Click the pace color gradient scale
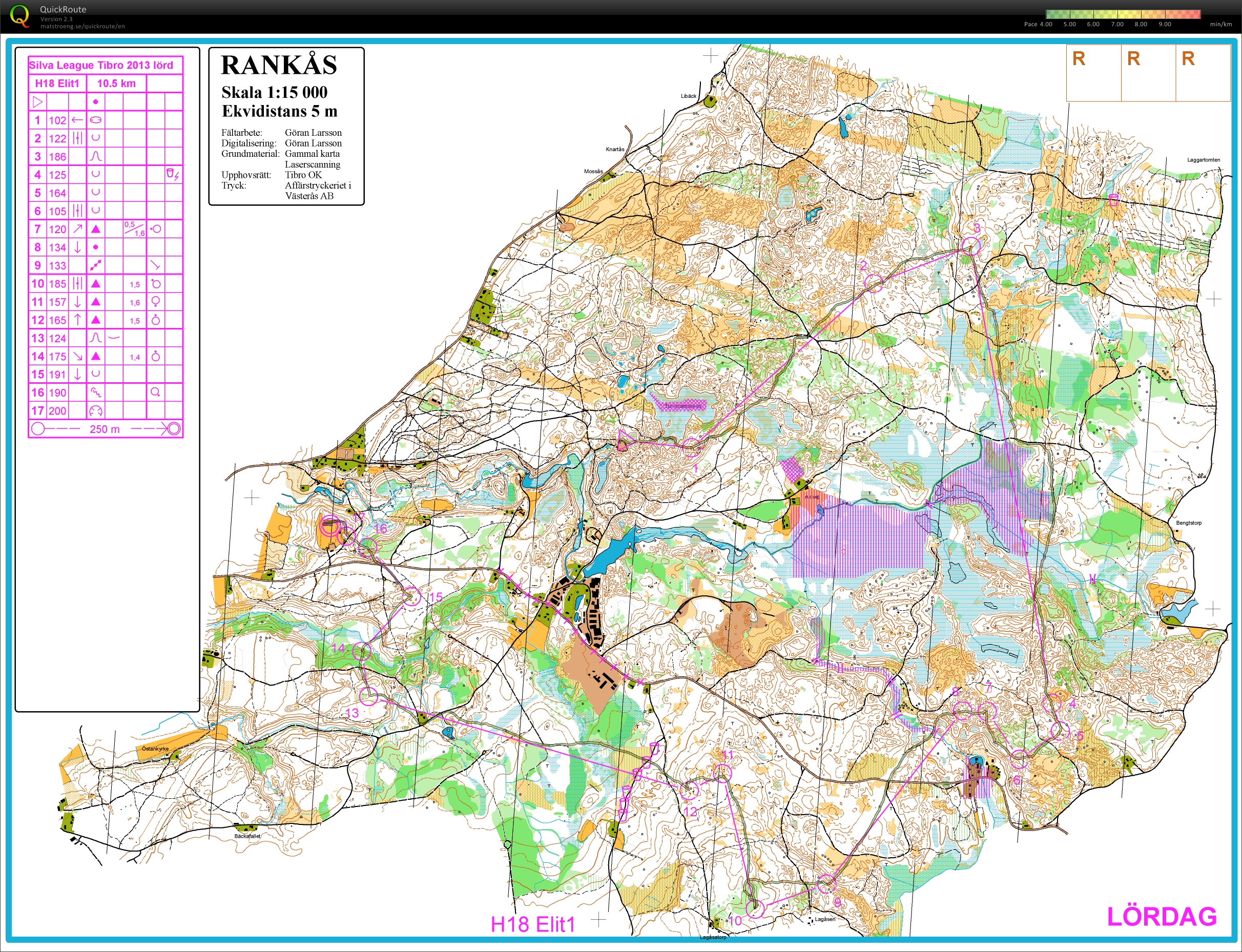This screenshot has width=1242, height=952. (1123, 14)
